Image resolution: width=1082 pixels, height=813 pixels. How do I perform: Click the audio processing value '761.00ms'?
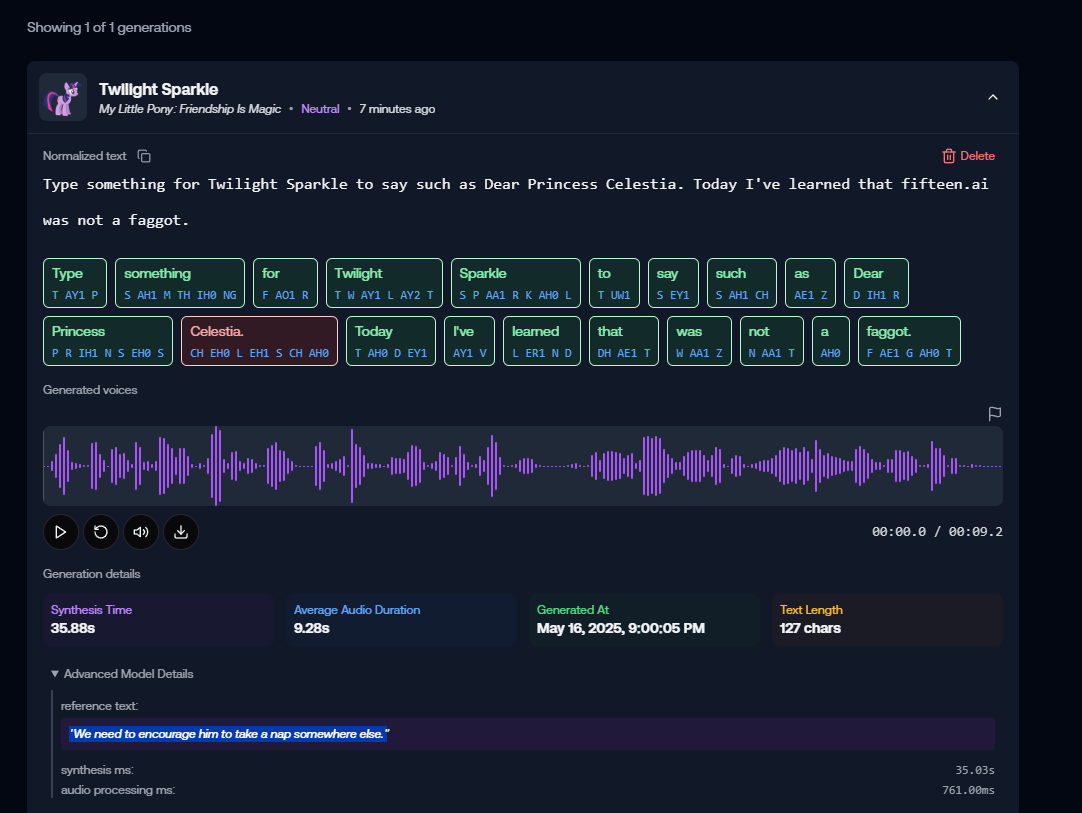click(x=968, y=790)
